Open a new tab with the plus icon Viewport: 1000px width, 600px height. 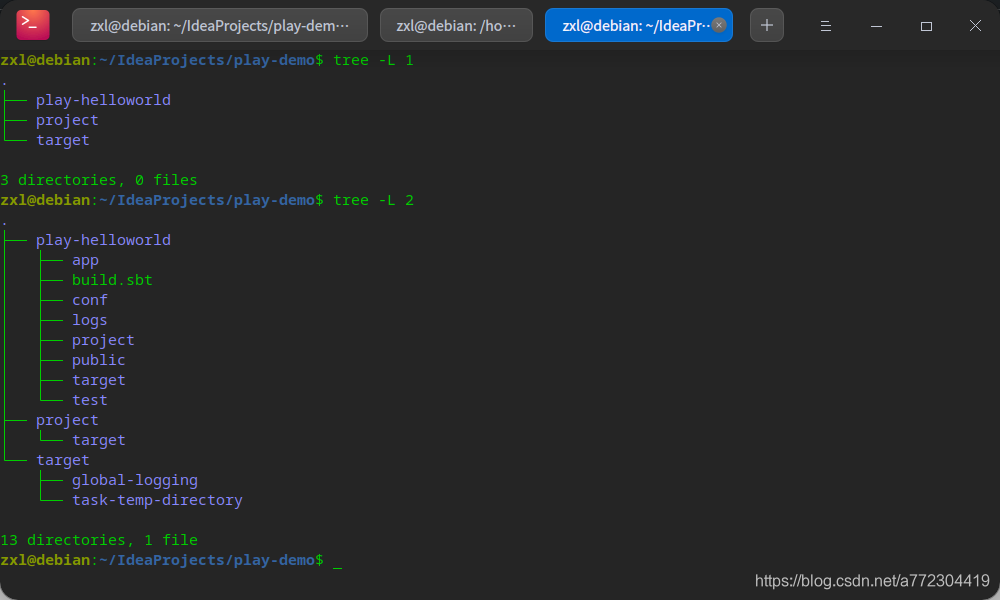[766, 24]
